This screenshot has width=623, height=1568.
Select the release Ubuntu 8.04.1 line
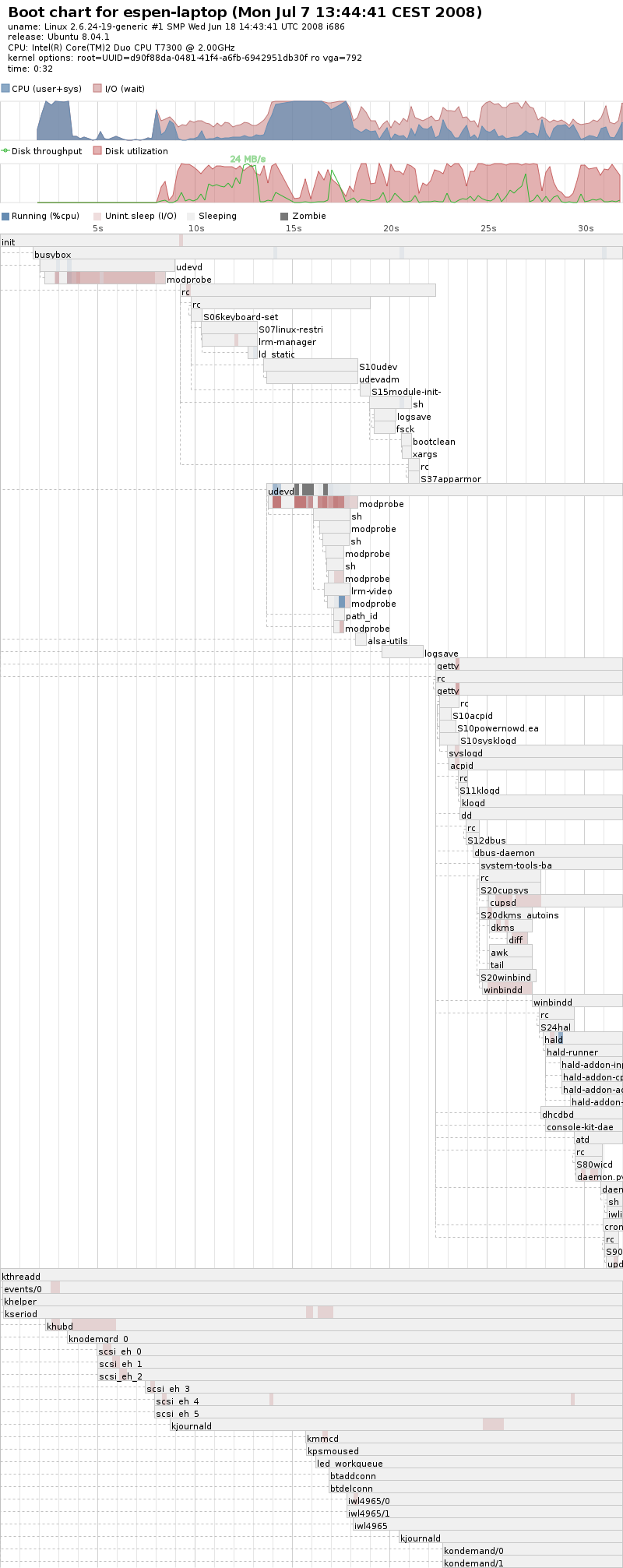58,37
